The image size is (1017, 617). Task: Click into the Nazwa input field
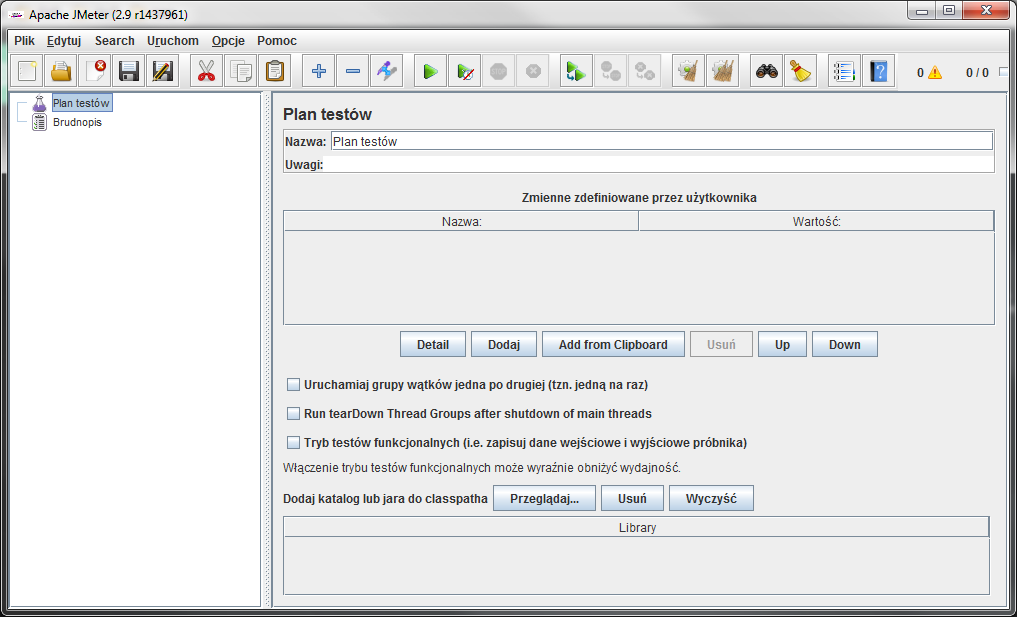point(662,141)
